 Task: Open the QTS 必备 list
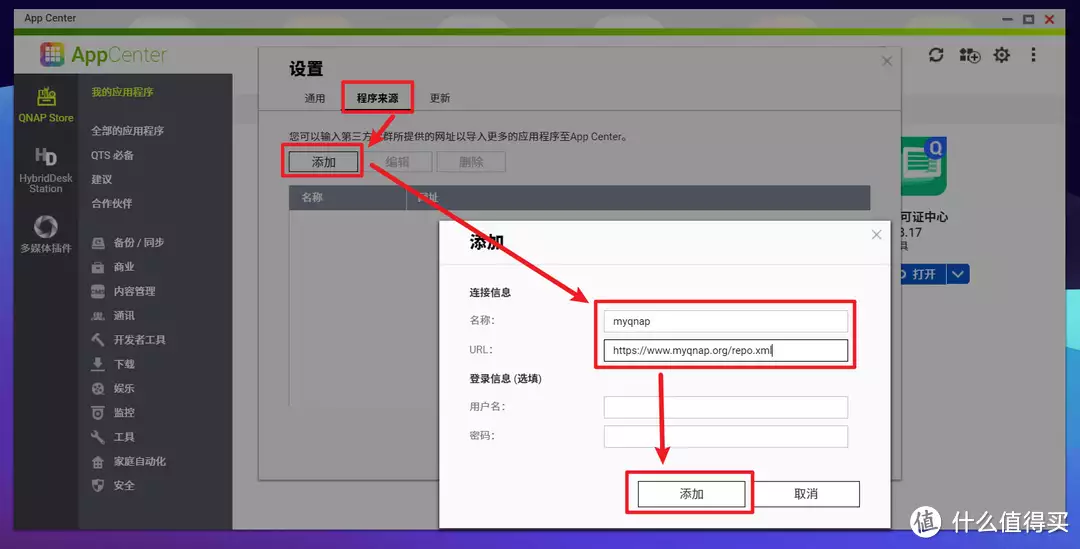tap(112, 155)
